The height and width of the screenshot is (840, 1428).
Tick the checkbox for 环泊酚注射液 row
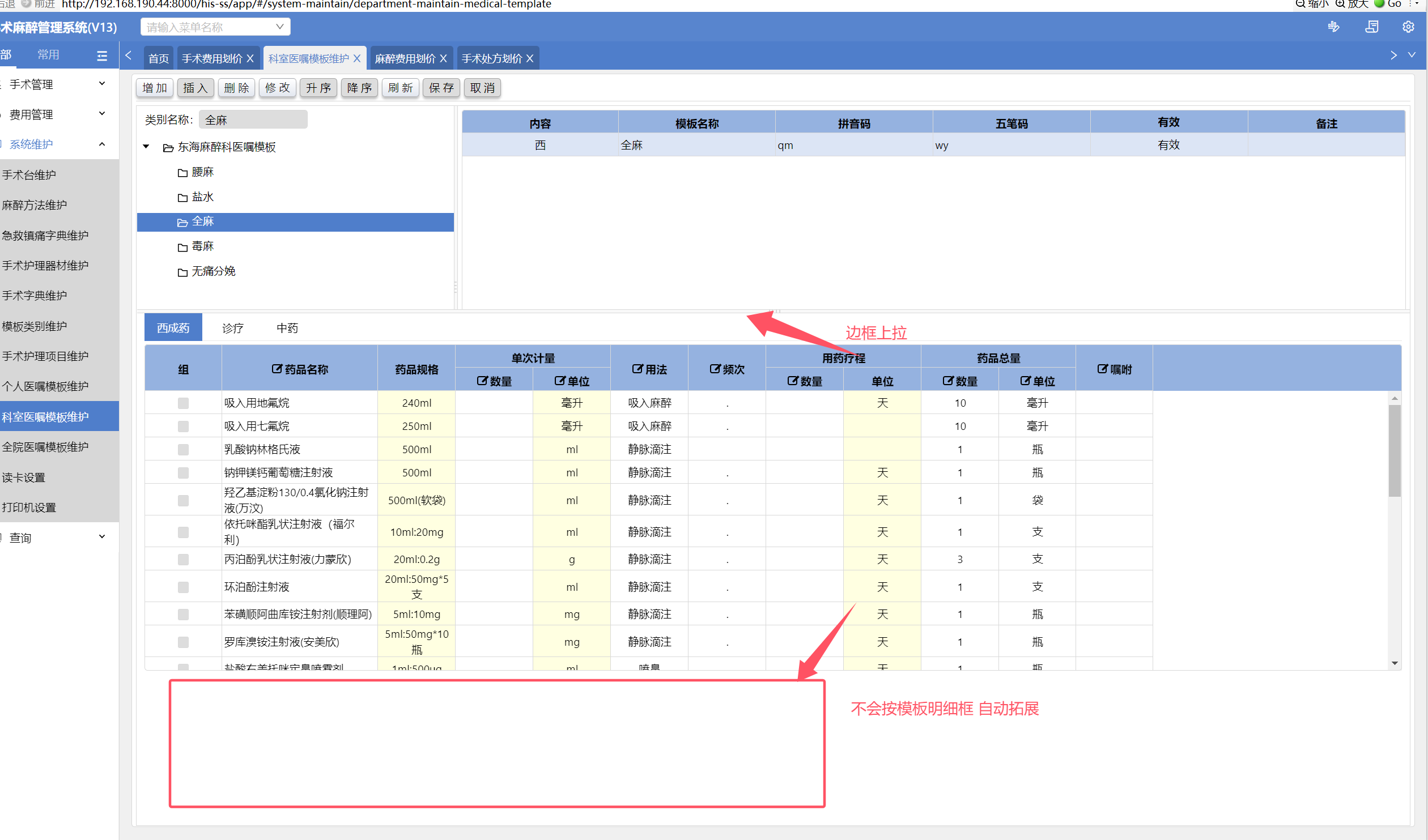(x=183, y=587)
